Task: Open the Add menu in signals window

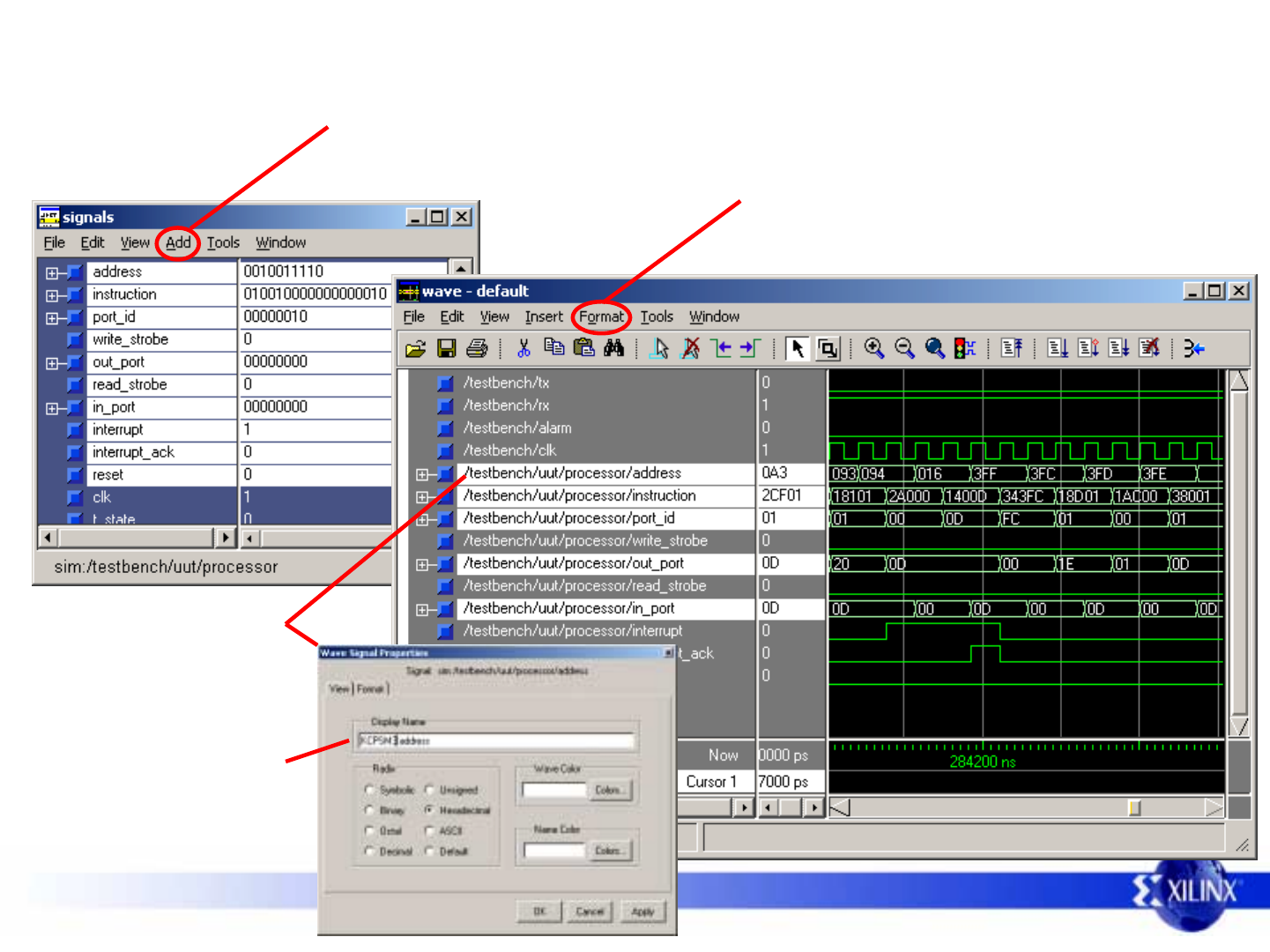Action: (x=178, y=242)
